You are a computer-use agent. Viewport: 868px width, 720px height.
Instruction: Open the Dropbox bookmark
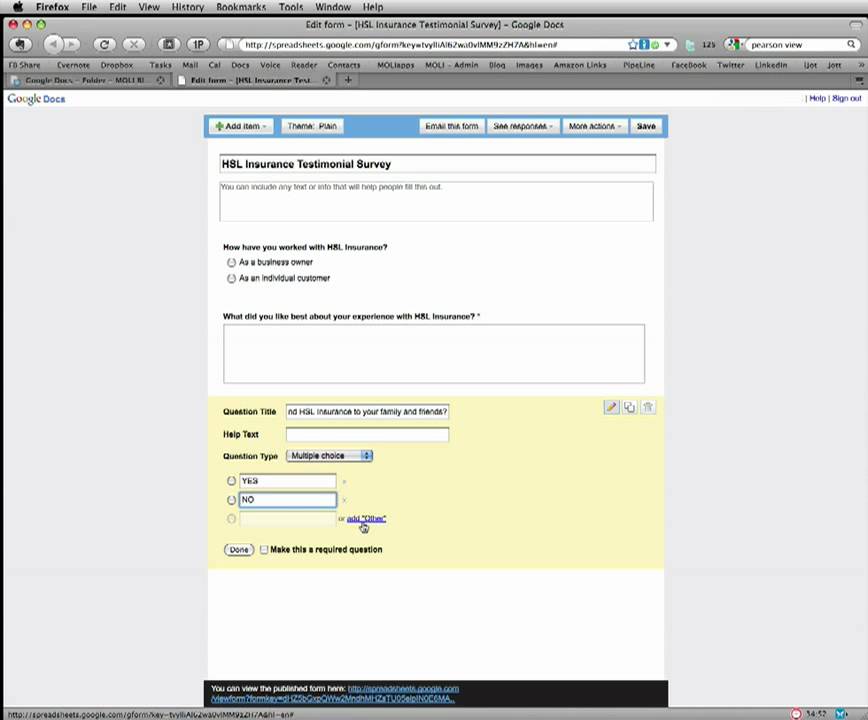(x=117, y=65)
